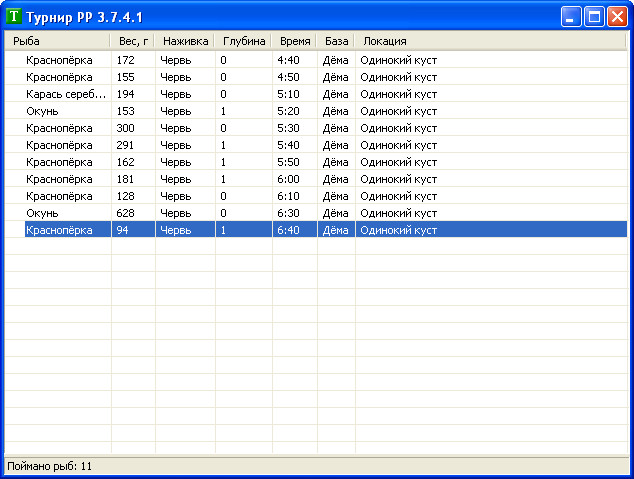634x479 pixels.
Task: Select Краснопёрка row weighing 172
Action: point(316,60)
